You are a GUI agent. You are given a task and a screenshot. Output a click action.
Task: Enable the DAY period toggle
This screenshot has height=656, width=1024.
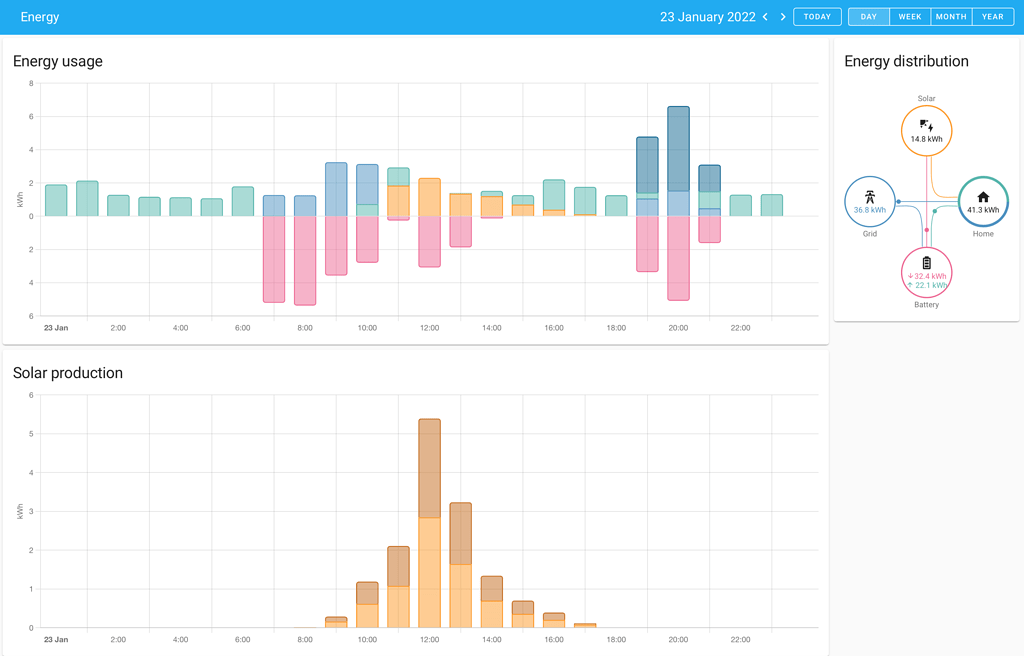coord(868,16)
